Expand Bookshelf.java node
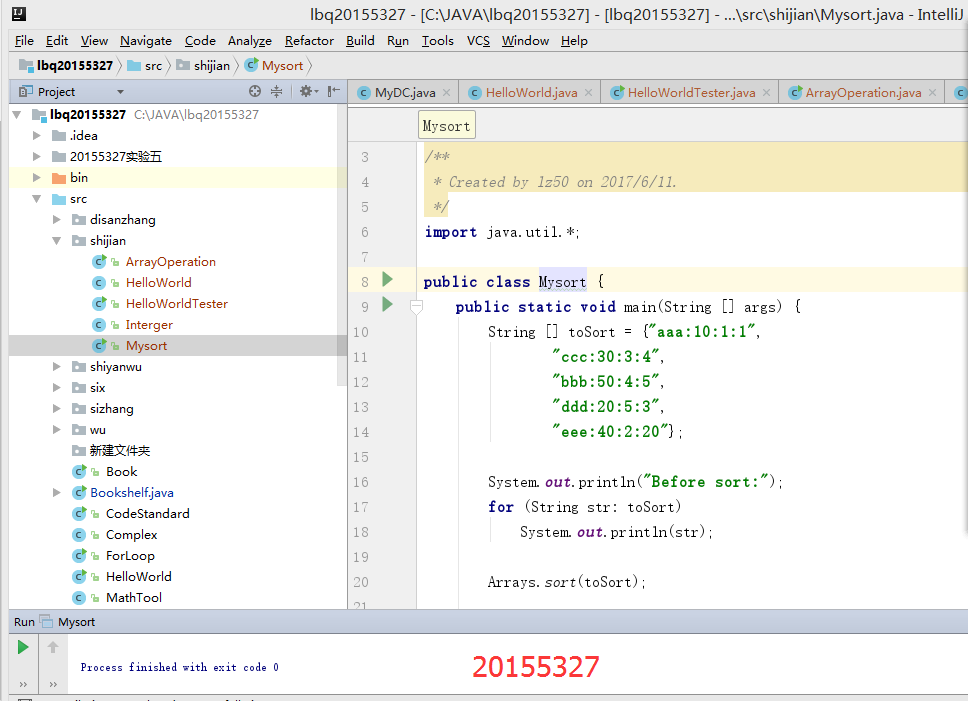 tap(56, 492)
